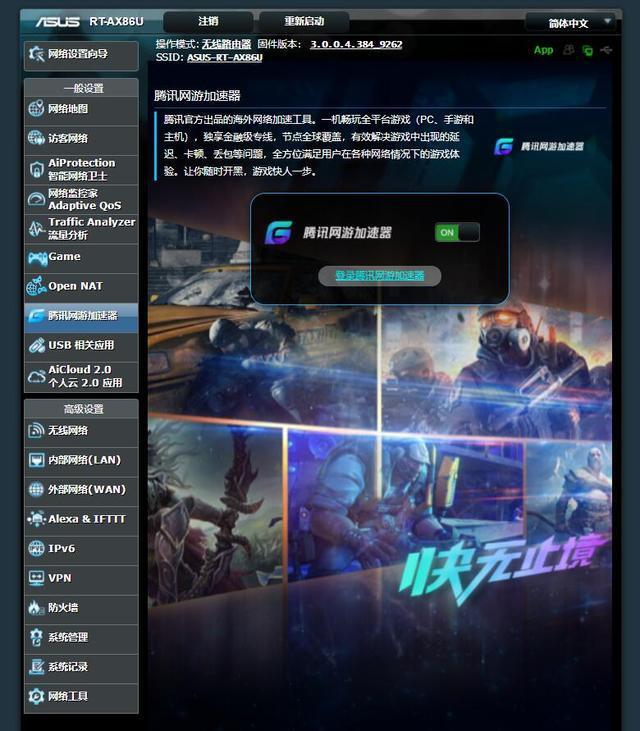Open the 简体中文 language dropdown
This screenshot has height=731, width=640.
coord(571,22)
